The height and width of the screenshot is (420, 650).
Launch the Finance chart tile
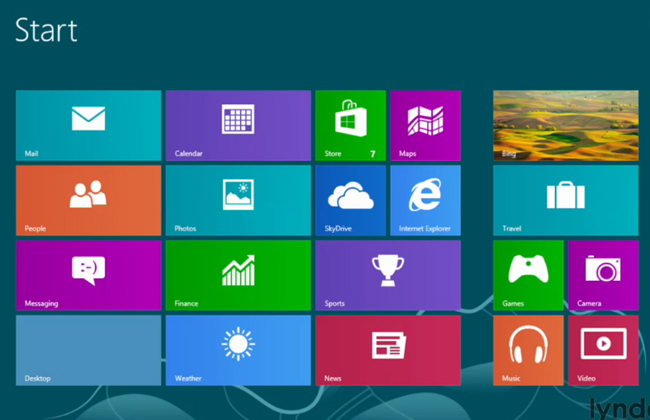pos(238,275)
